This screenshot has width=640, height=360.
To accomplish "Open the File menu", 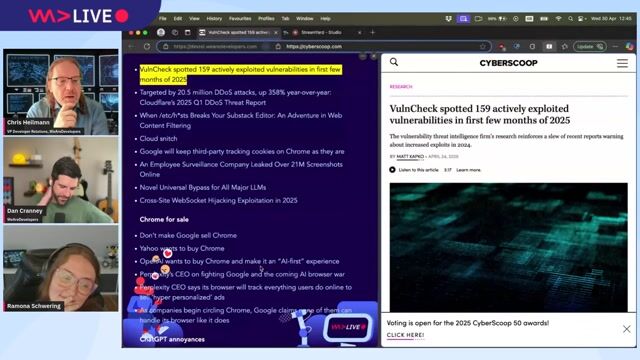I will click(x=162, y=19).
